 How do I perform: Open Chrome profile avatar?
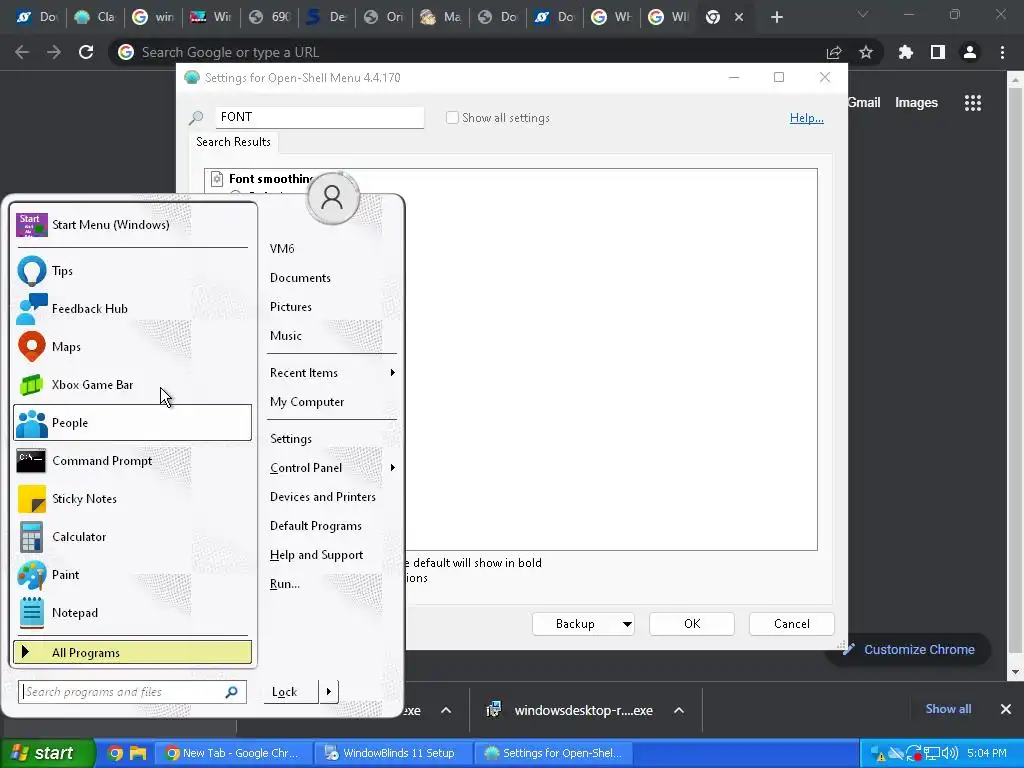click(x=970, y=52)
